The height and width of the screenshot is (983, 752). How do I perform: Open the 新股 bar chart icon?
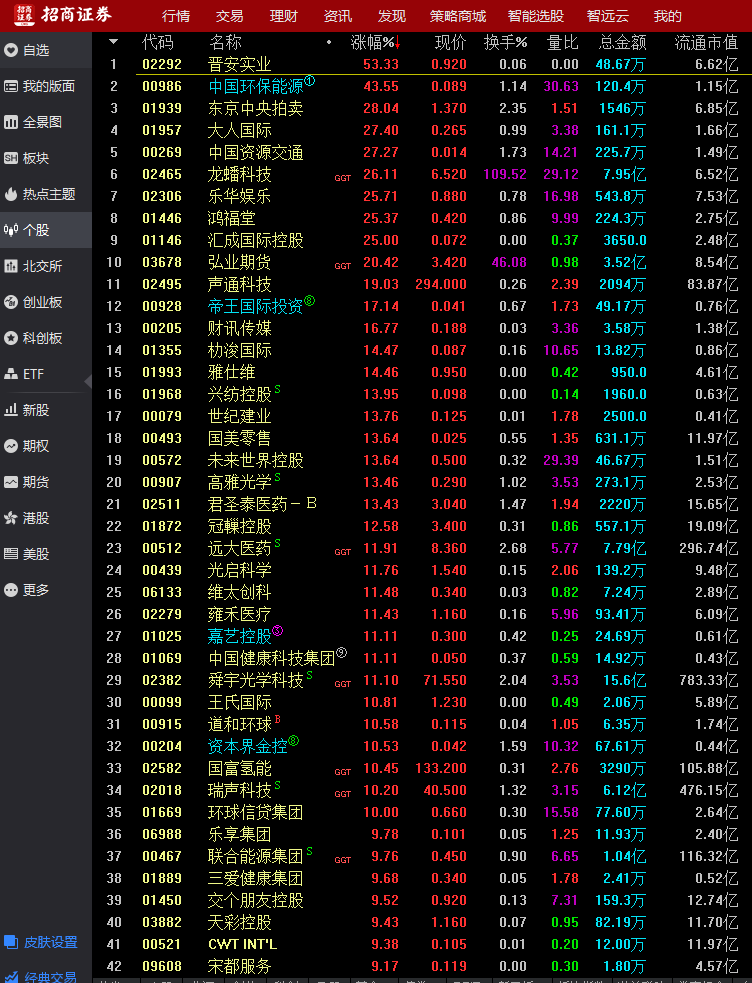(11, 410)
